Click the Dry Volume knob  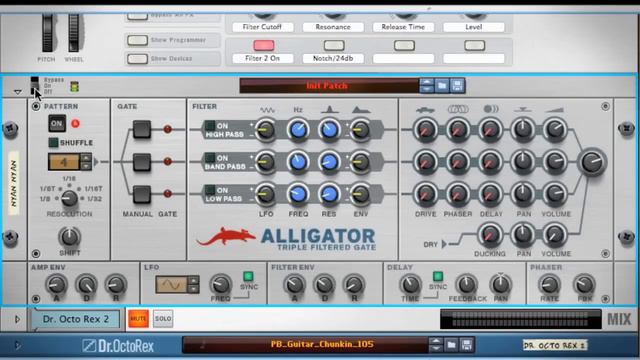tap(555, 234)
